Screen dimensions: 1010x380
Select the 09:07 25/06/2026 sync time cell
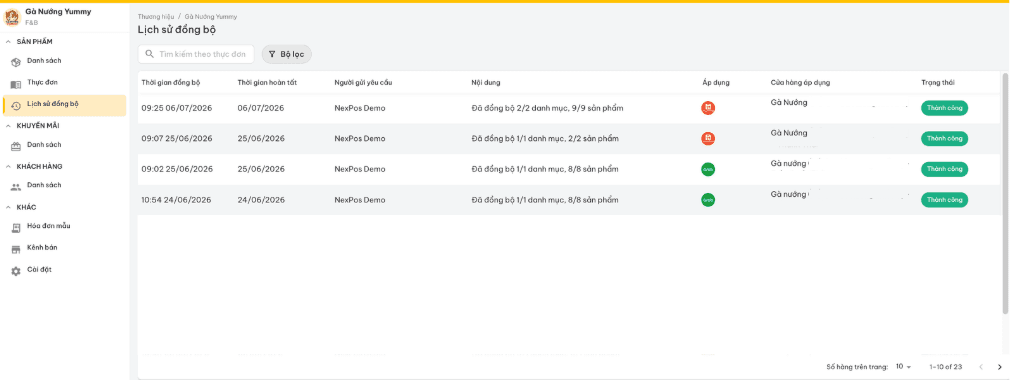coord(176,138)
